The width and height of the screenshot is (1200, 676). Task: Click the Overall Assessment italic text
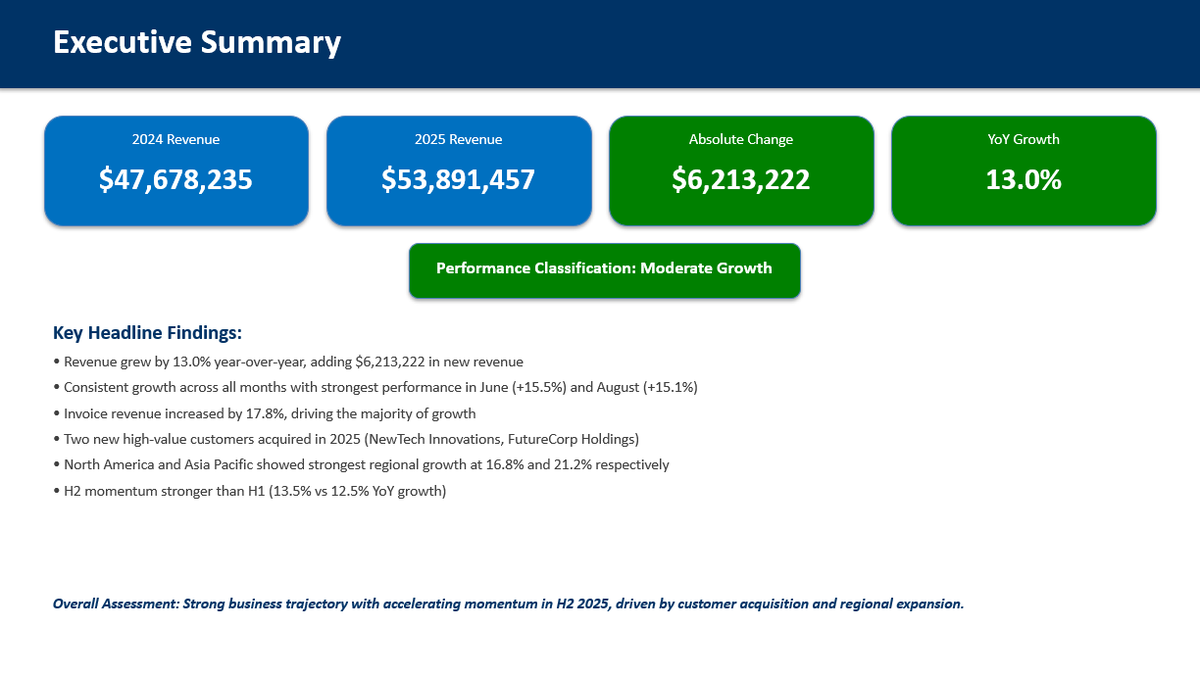[508, 604]
